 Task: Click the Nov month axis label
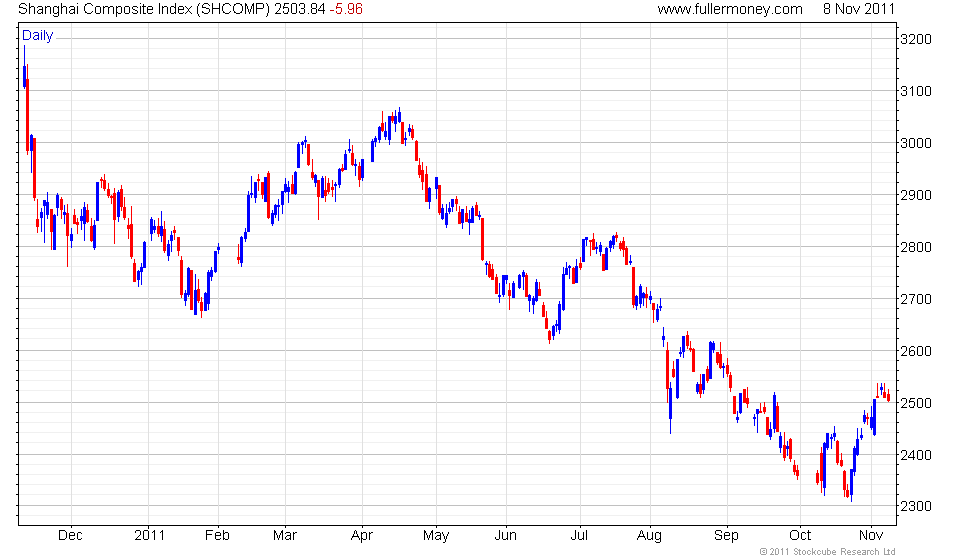click(x=871, y=536)
